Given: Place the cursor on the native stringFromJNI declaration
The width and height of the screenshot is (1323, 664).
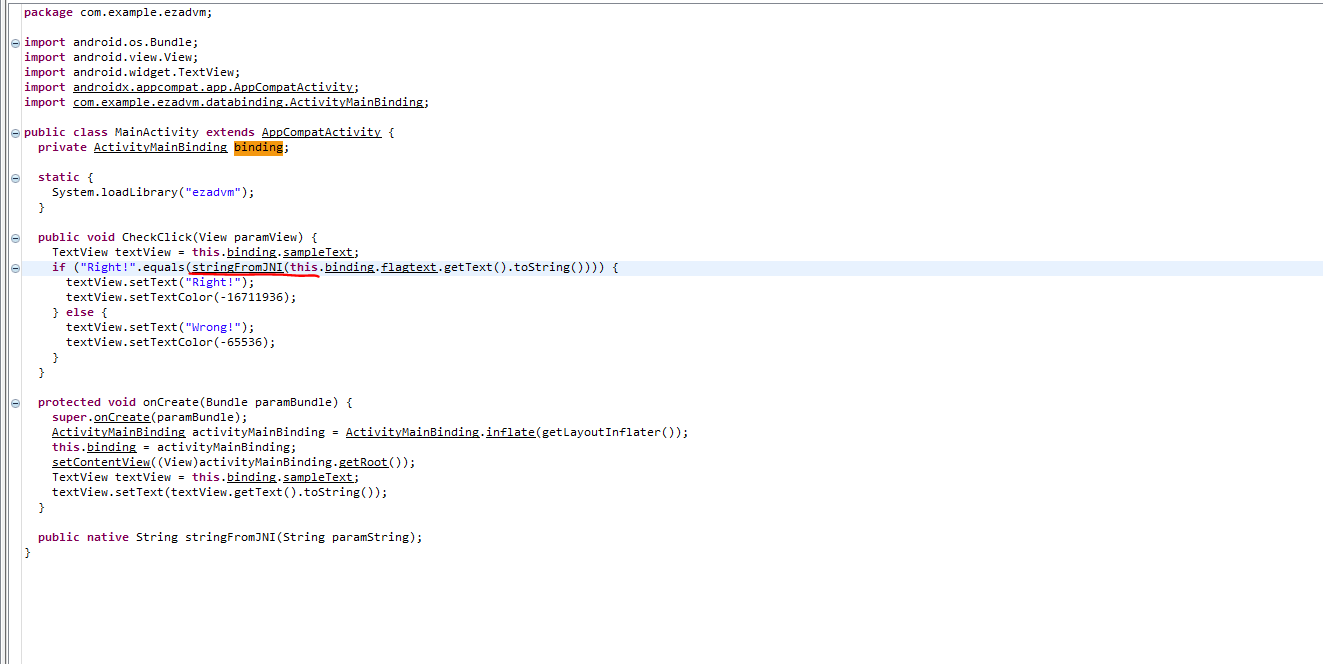Looking at the screenshot, I should point(230,537).
